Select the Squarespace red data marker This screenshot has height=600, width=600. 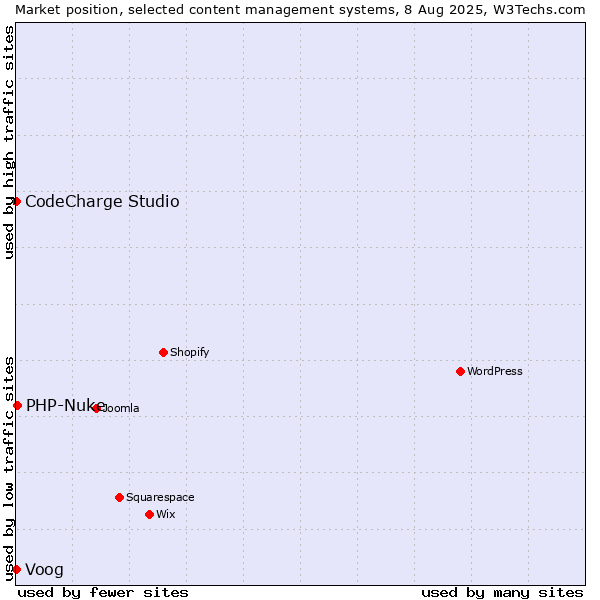click(x=119, y=497)
